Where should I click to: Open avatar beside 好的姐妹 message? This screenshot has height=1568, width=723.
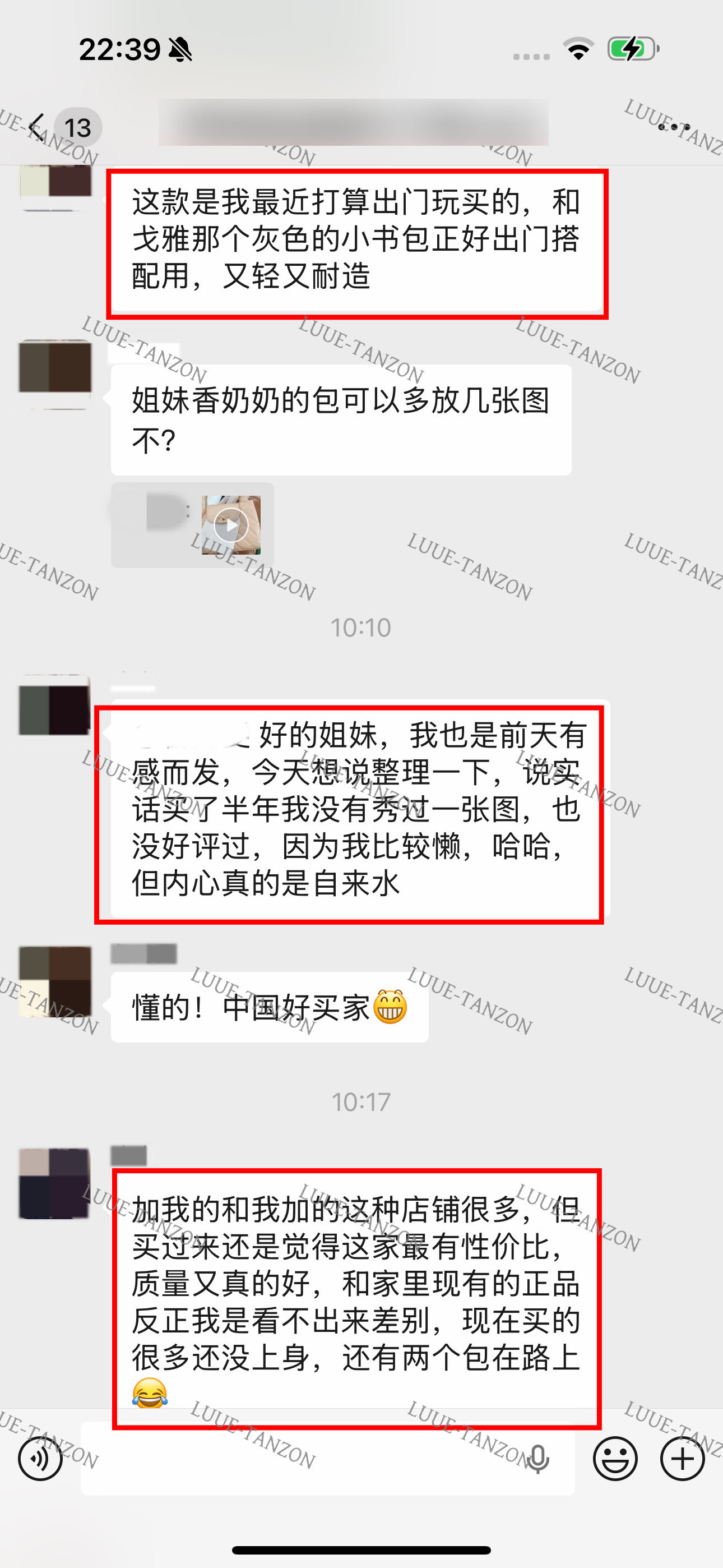tap(55, 704)
